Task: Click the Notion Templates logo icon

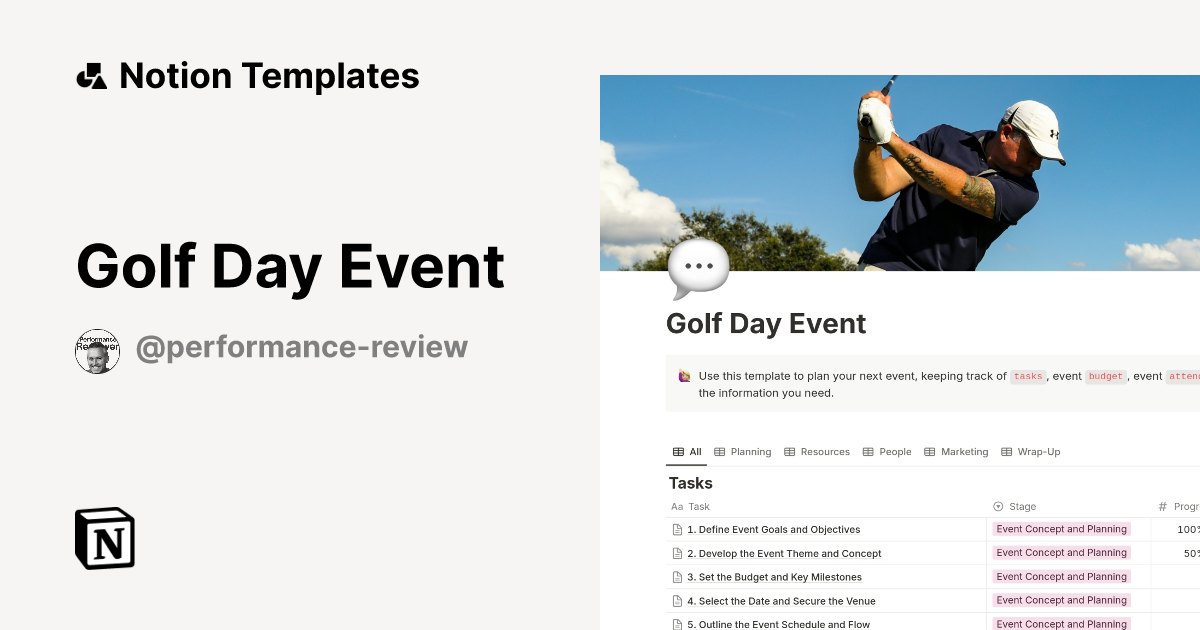Action: (x=91, y=75)
